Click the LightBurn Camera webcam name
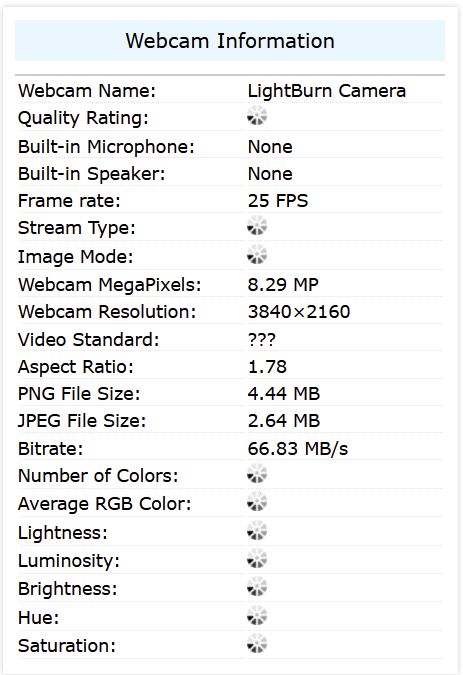The width and height of the screenshot is (463, 675). (x=327, y=91)
